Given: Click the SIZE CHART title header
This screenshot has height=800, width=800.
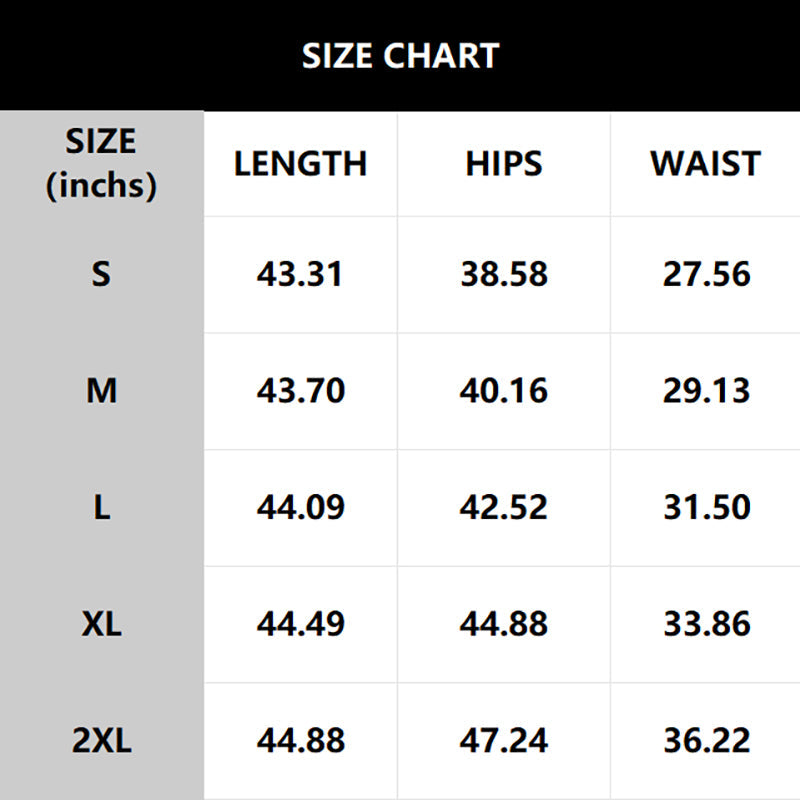Looking at the screenshot, I should [x=400, y=56].
